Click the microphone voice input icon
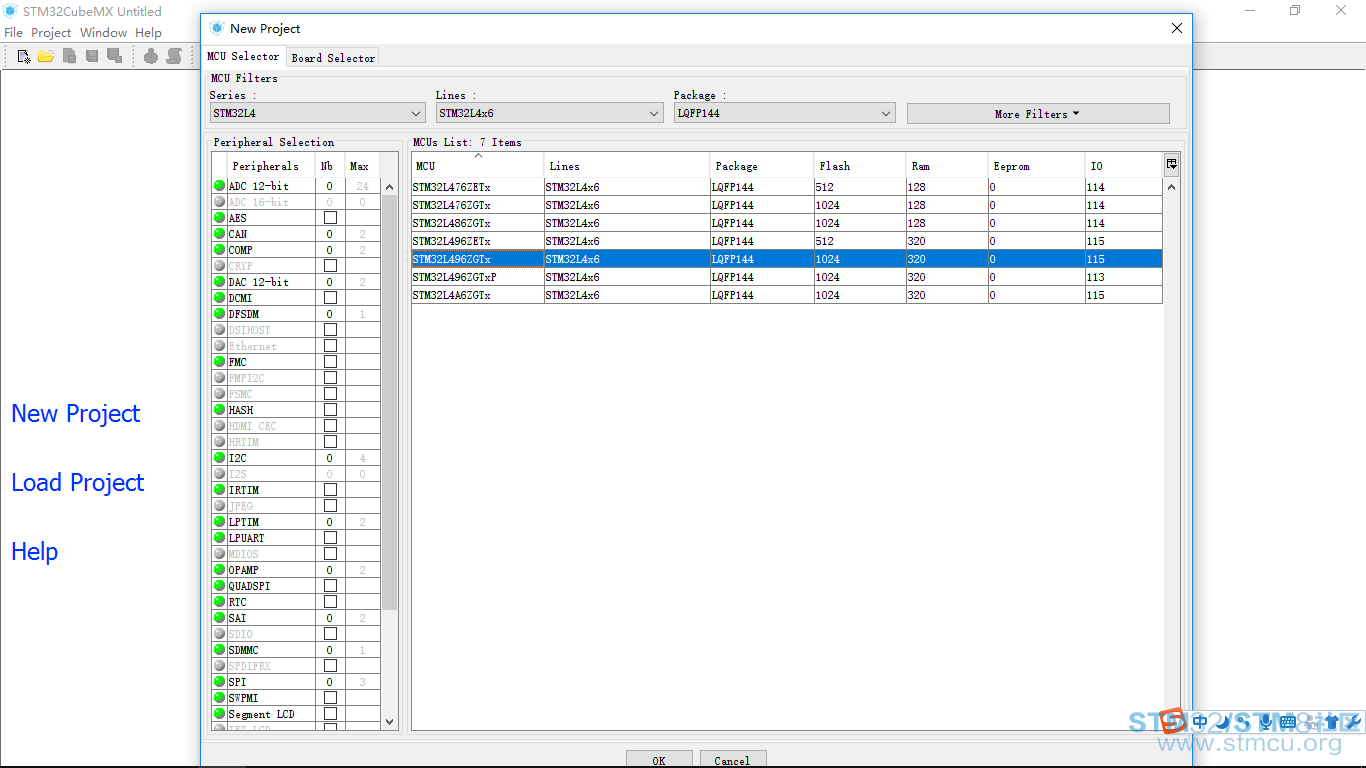This screenshot has width=1366, height=768. (x=1265, y=722)
